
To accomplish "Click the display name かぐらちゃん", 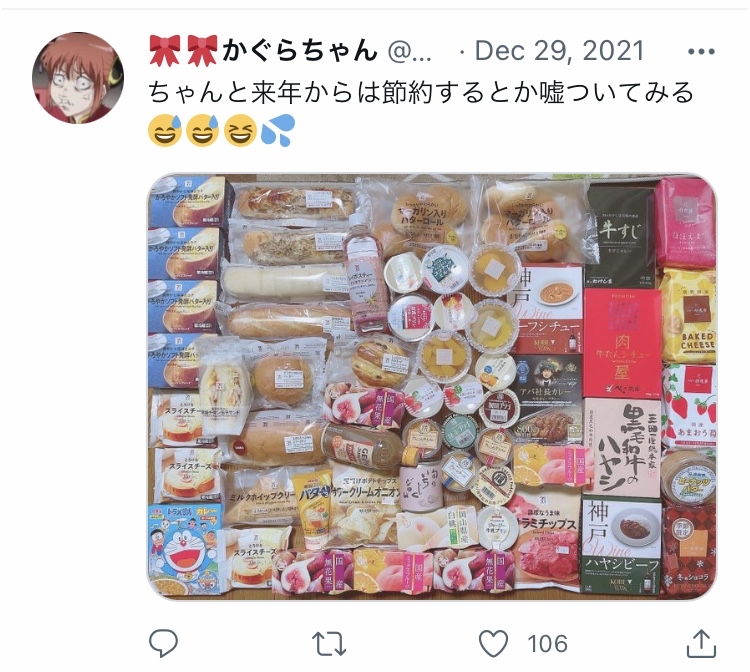I will [x=300, y=50].
